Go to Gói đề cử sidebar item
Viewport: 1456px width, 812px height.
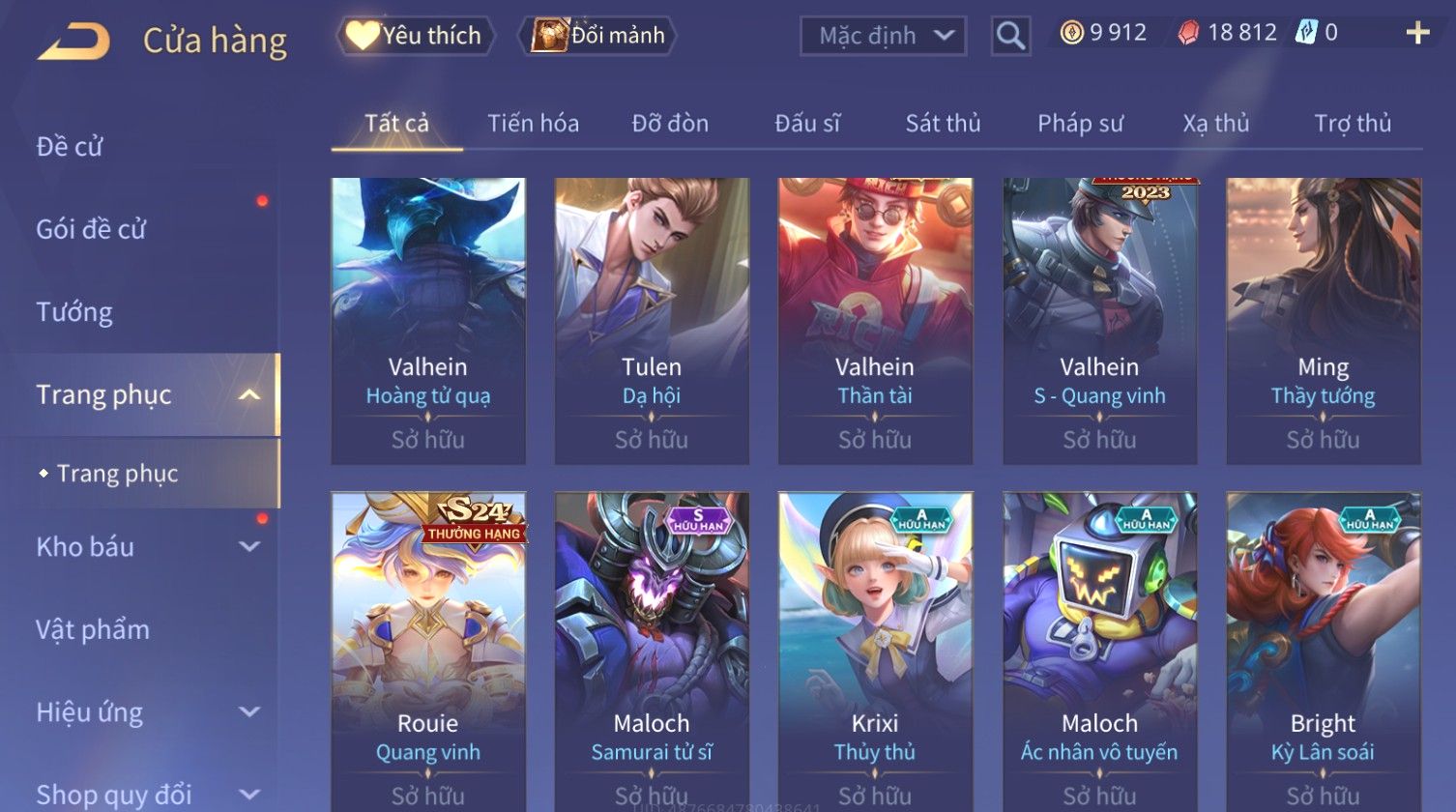click(x=91, y=229)
